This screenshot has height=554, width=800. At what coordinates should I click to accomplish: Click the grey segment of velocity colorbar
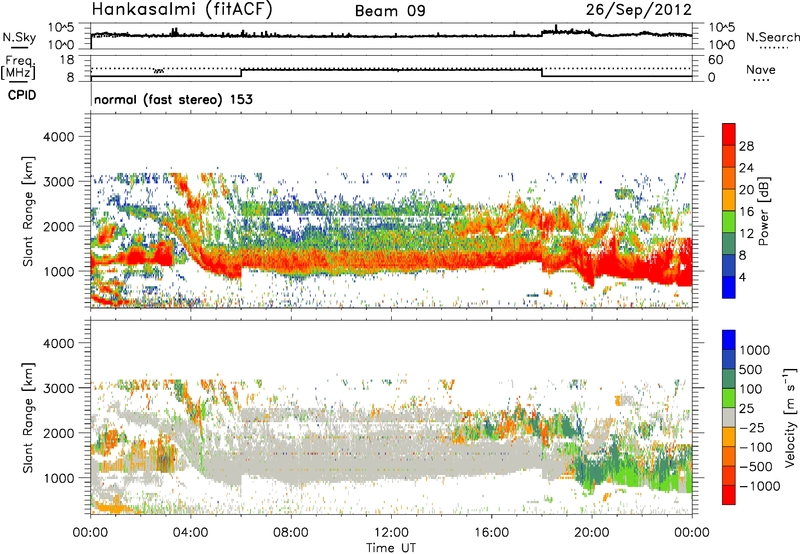(729, 418)
